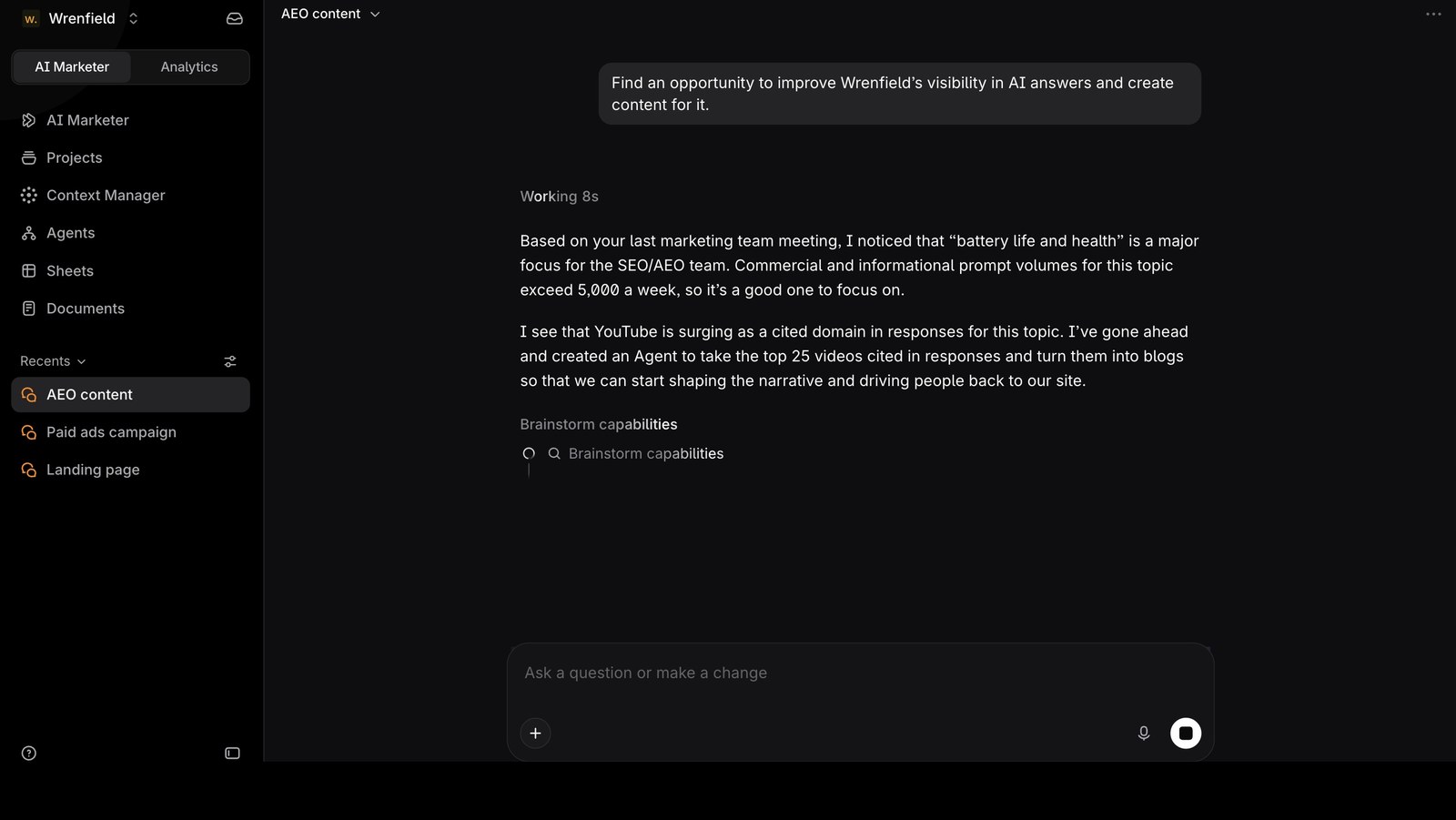Activate microphone voice input

1144,734
